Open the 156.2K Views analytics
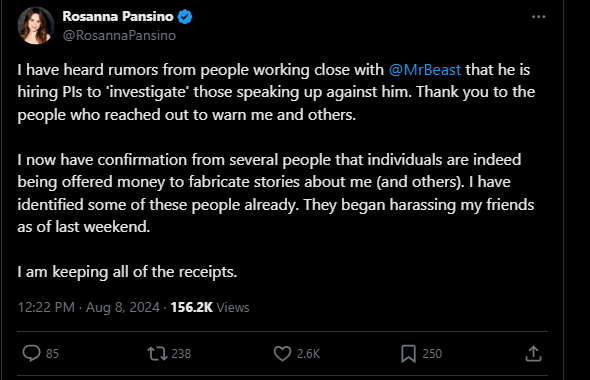The height and width of the screenshot is (380, 590). click(210, 307)
